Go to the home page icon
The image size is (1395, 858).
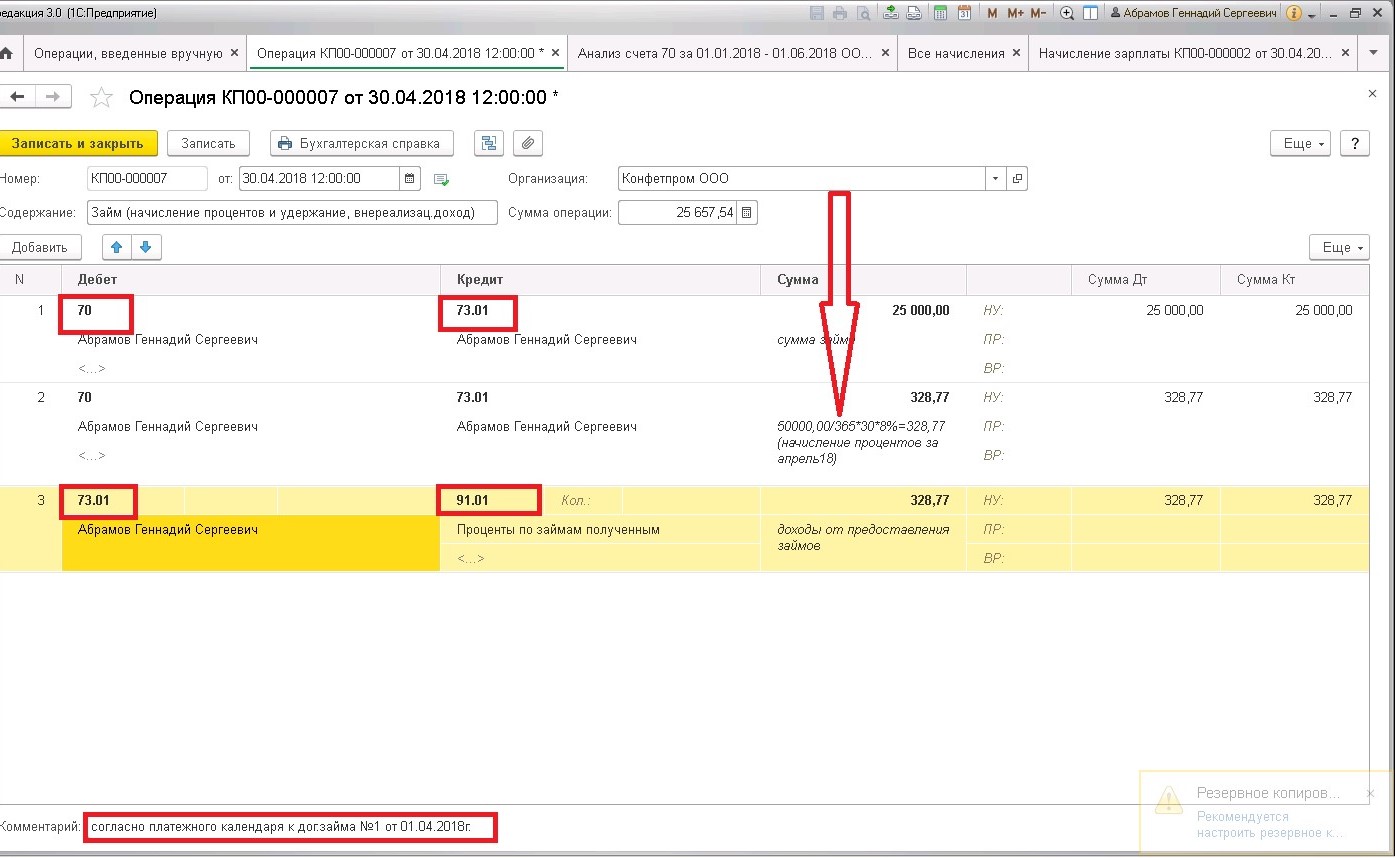(7, 53)
